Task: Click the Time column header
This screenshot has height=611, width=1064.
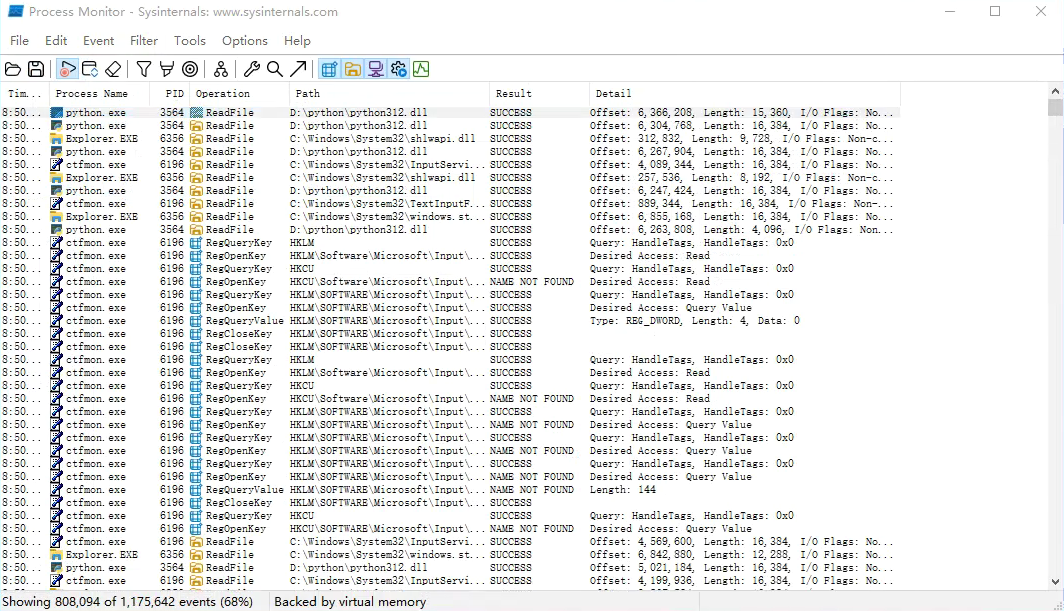Action: [x=24, y=94]
